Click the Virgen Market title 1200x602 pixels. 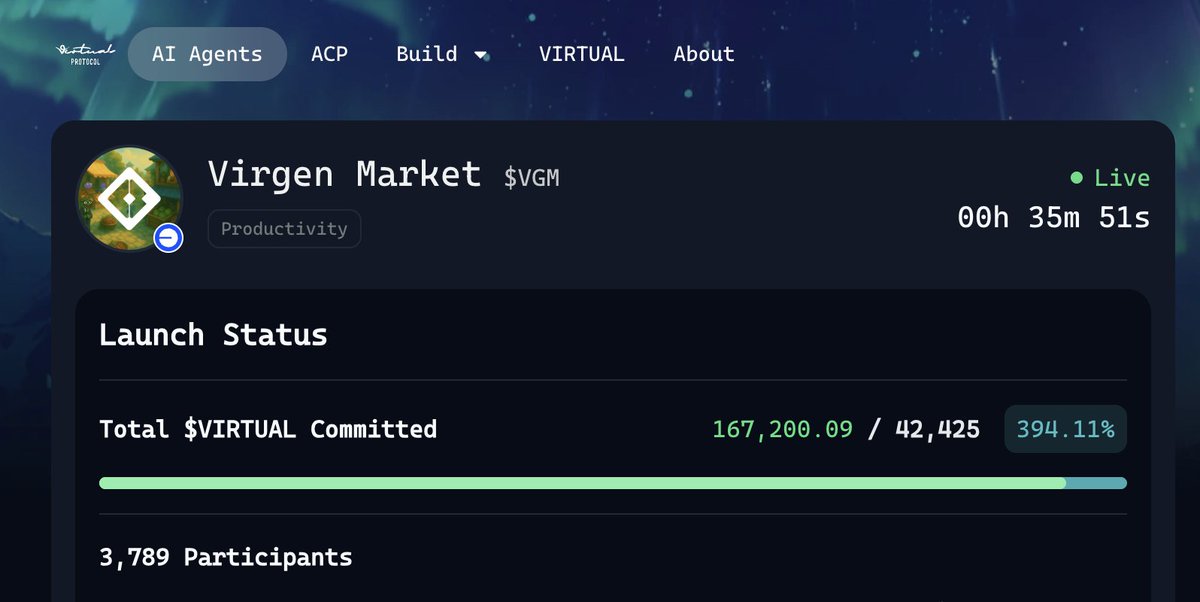pyautogui.click(x=344, y=175)
